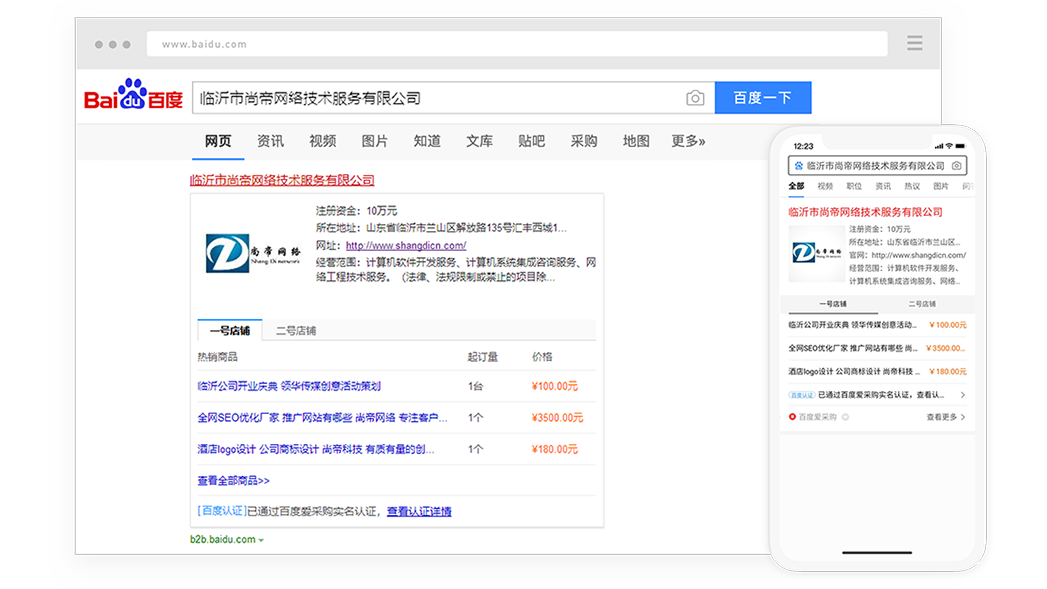Viewport: 1047px width, 589px height.
Task: Tap the 图片 tab on phone
Action: 941,186
